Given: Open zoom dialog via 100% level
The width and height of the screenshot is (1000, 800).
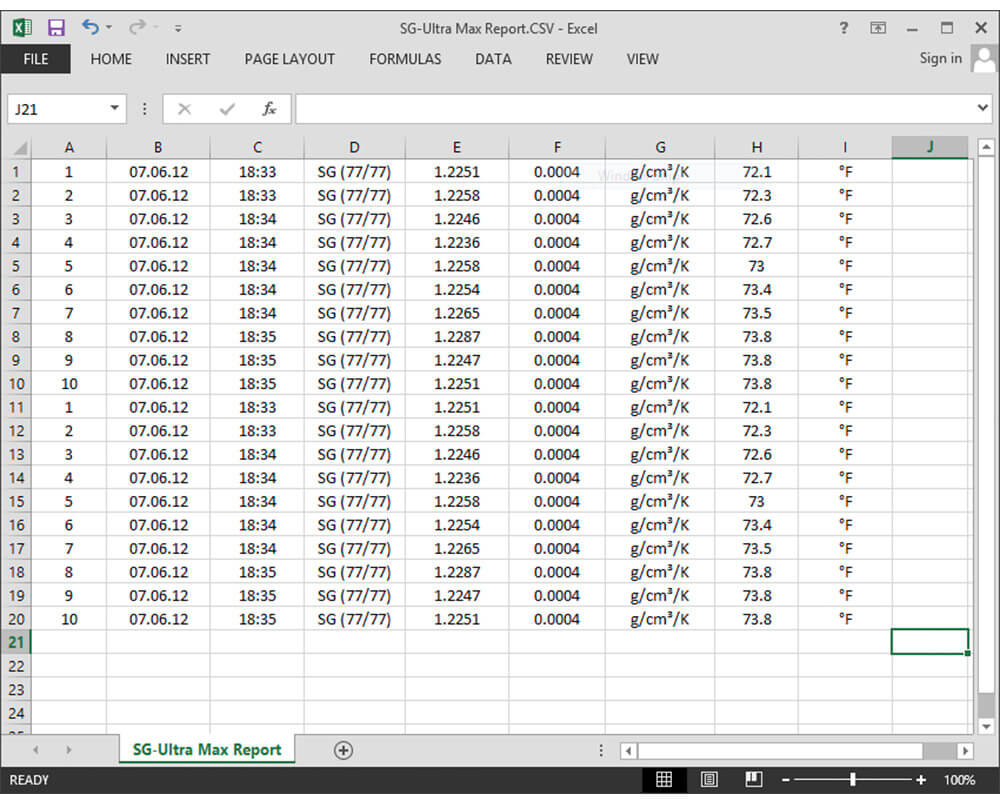Looking at the screenshot, I should click(959, 780).
